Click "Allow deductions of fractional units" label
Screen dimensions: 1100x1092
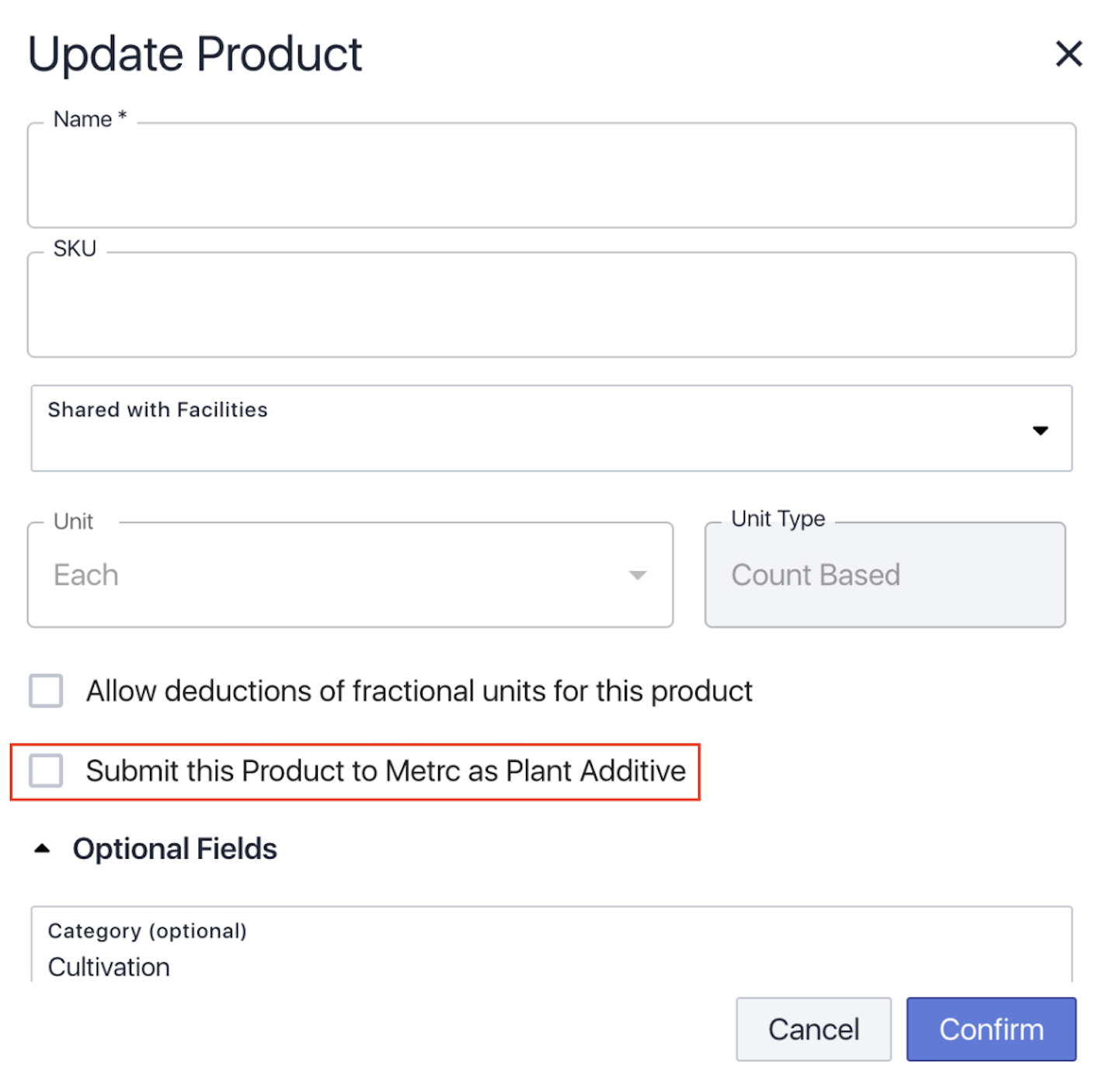(x=419, y=690)
